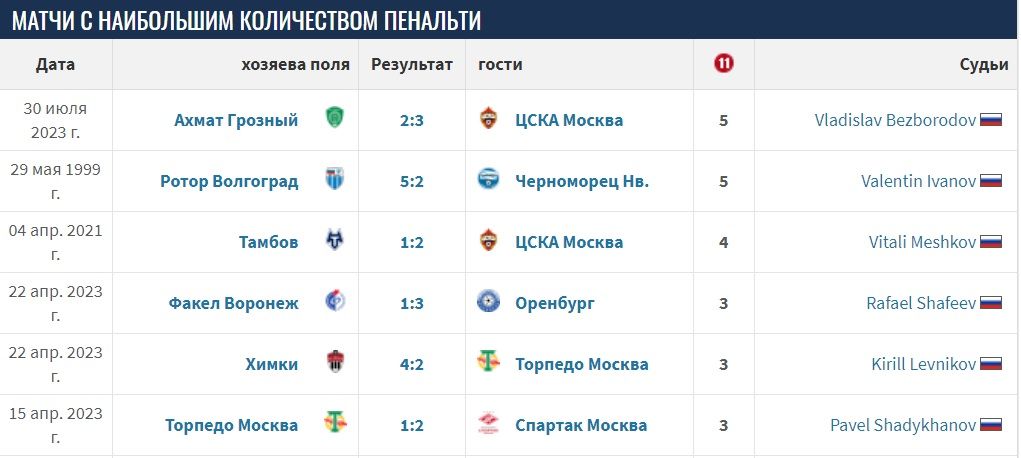
Task: Open Торпедо Москва home team link
Action: (231, 425)
